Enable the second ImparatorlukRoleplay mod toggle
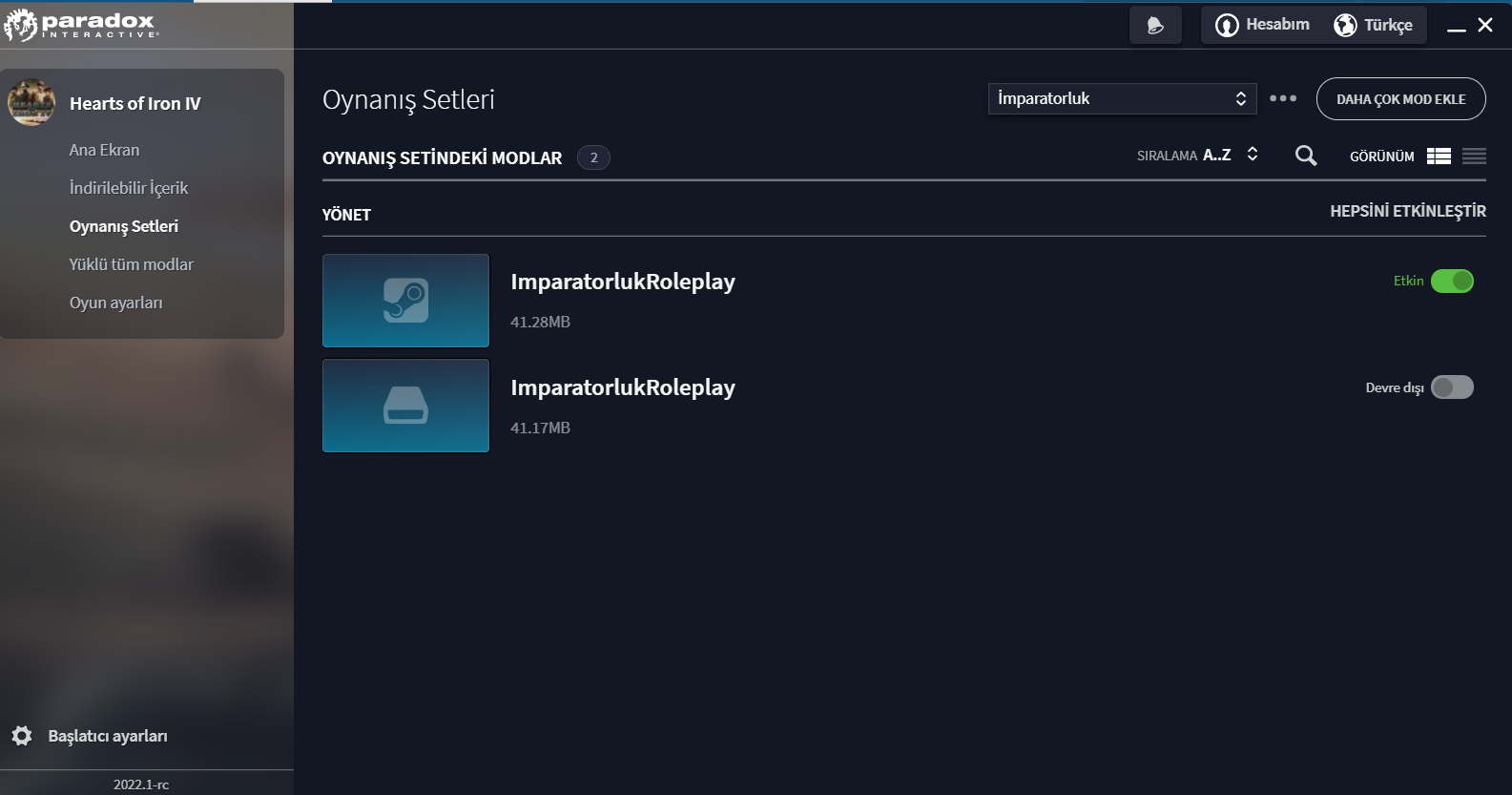 coord(1452,387)
